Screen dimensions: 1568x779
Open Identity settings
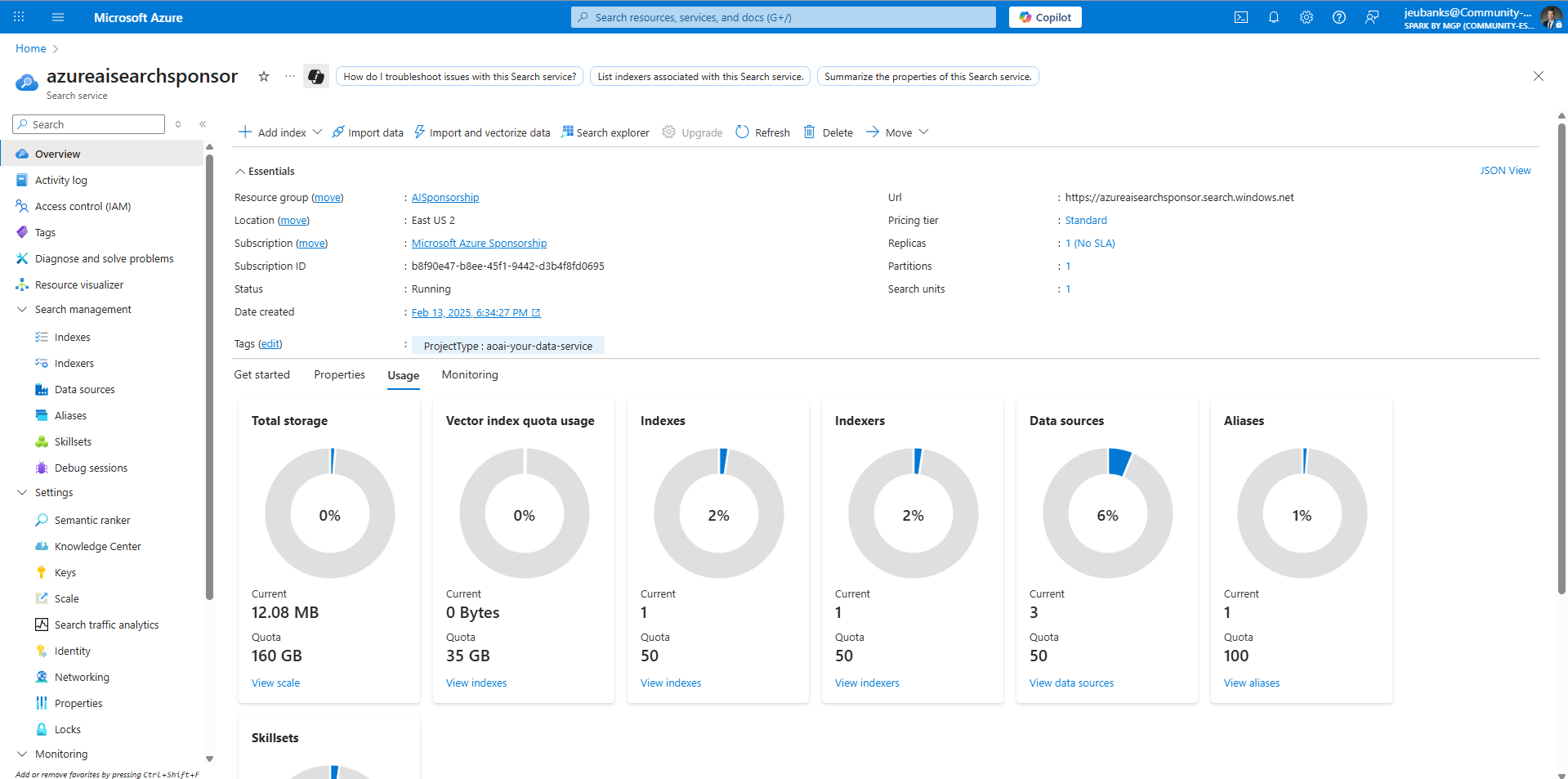[73, 651]
